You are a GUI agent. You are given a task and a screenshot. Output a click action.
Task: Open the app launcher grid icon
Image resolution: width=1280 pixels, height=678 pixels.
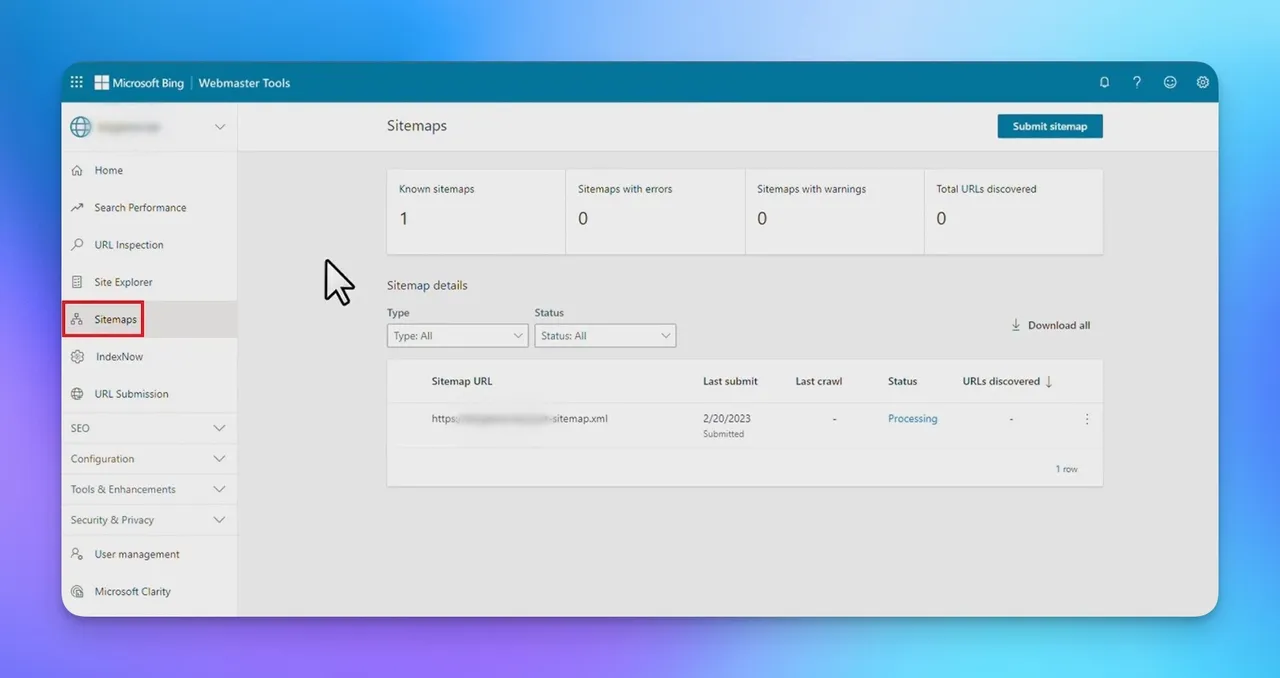point(77,83)
